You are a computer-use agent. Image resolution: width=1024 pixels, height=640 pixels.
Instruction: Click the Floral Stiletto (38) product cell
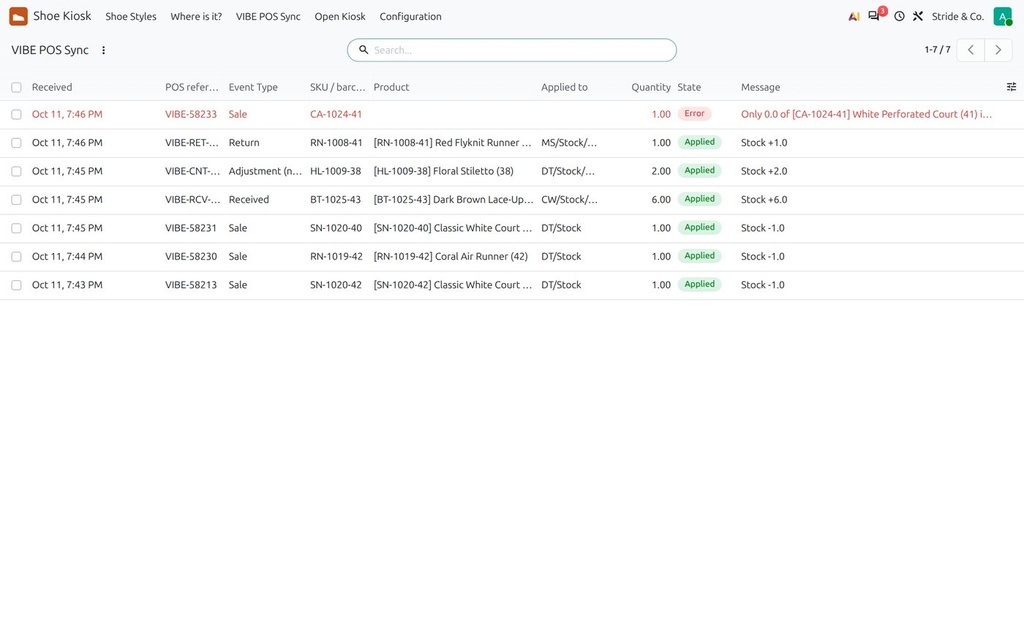point(443,171)
